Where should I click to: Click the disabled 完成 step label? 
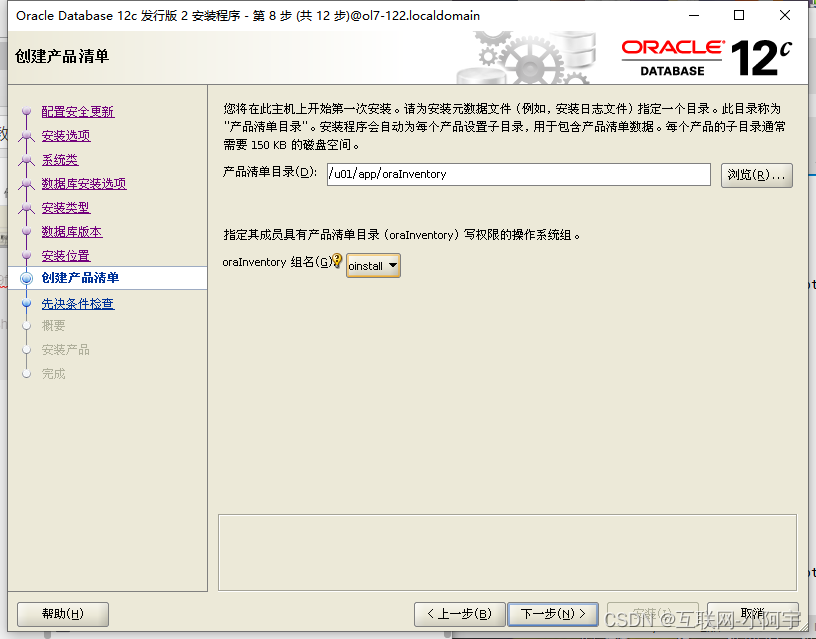(x=54, y=374)
